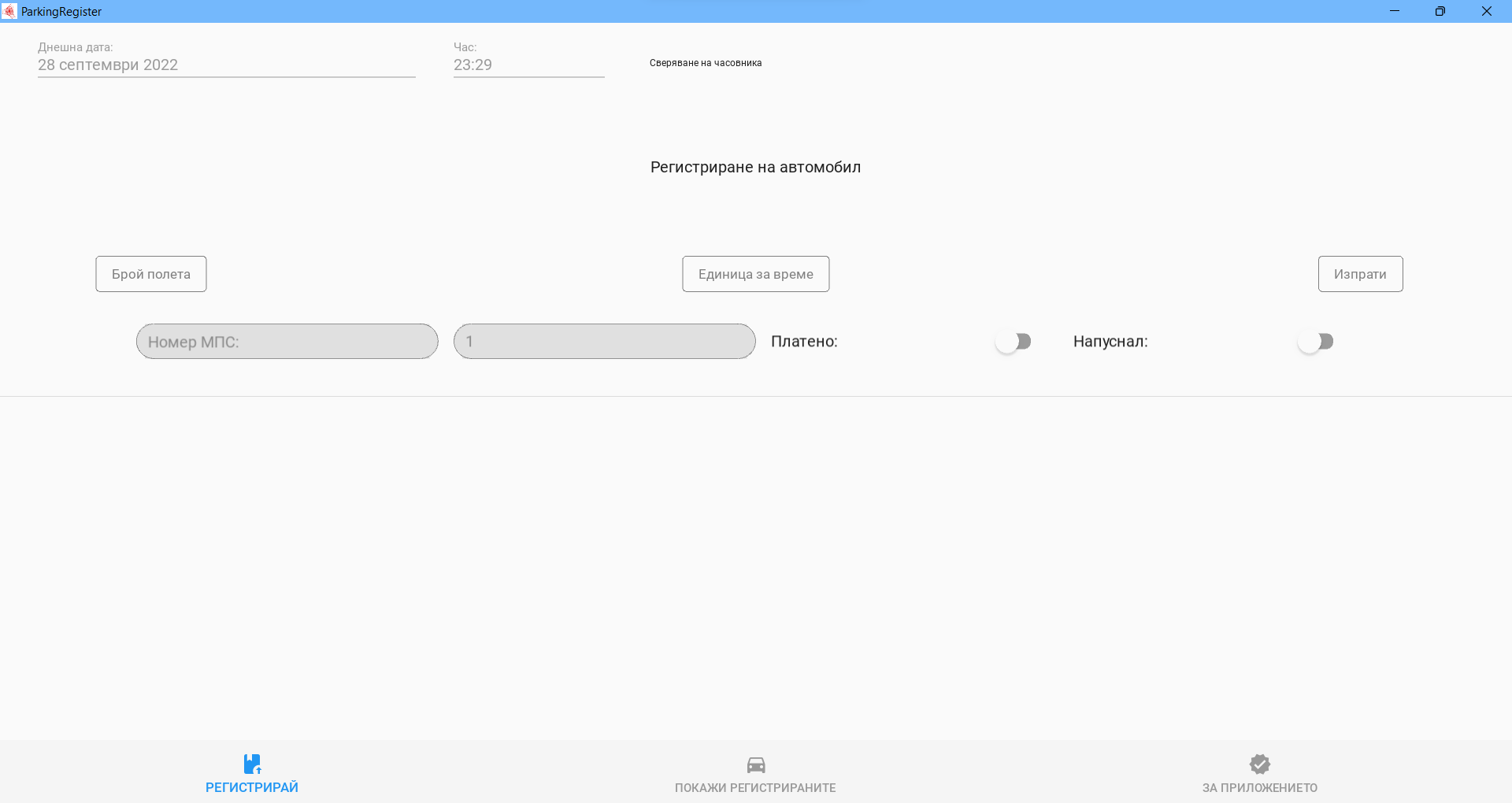1512x803 pixels.
Task: Open the Единица за време selector
Action: (755, 273)
